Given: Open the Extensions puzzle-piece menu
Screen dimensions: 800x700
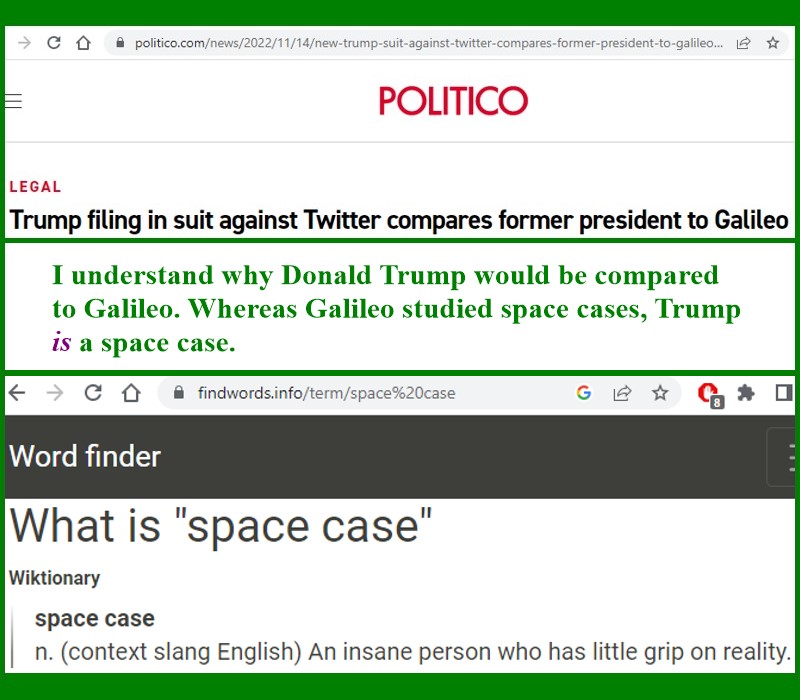Looking at the screenshot, I should pos(746,393).
